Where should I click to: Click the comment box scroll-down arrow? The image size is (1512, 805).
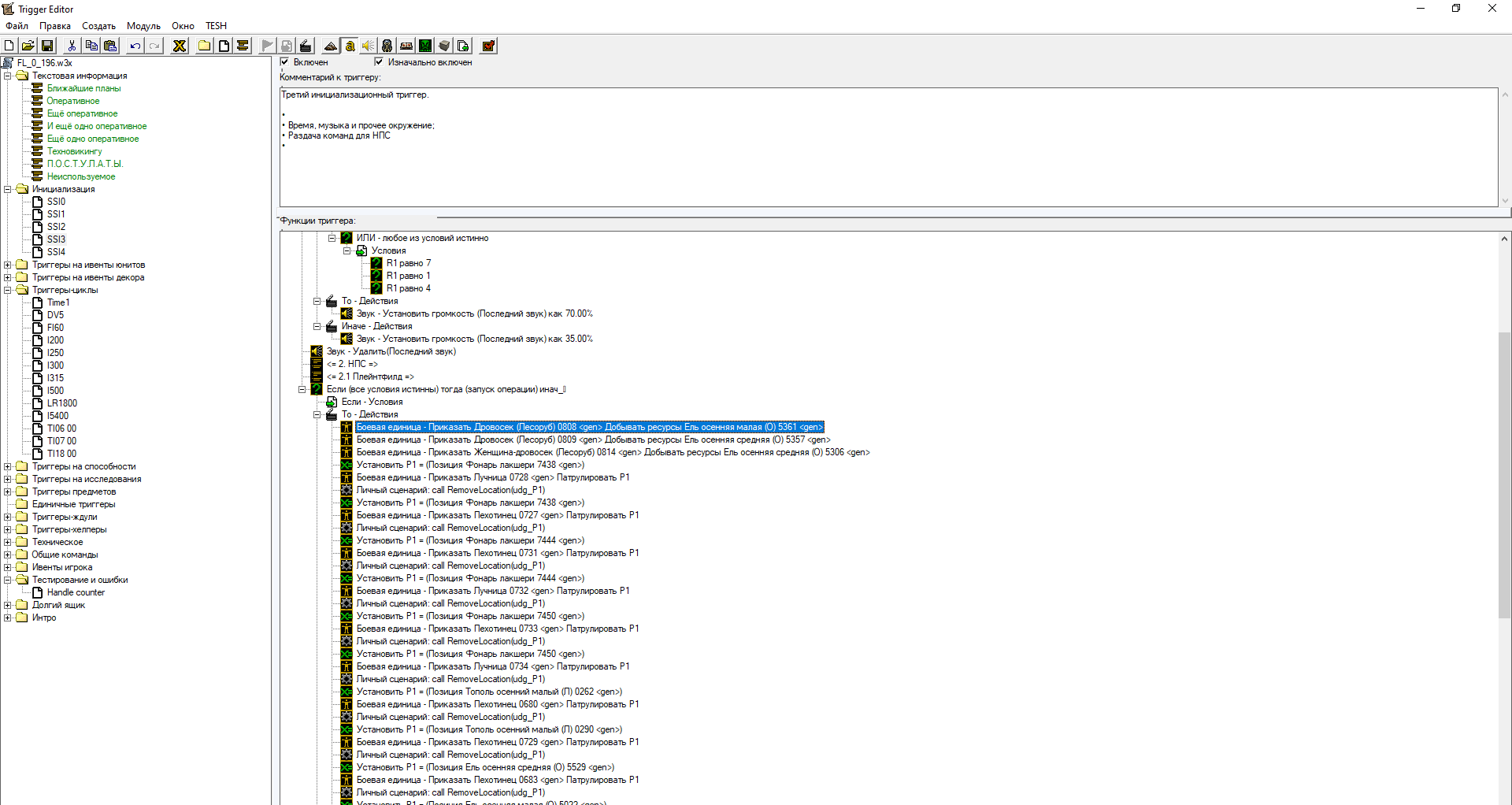(1505, 201)
